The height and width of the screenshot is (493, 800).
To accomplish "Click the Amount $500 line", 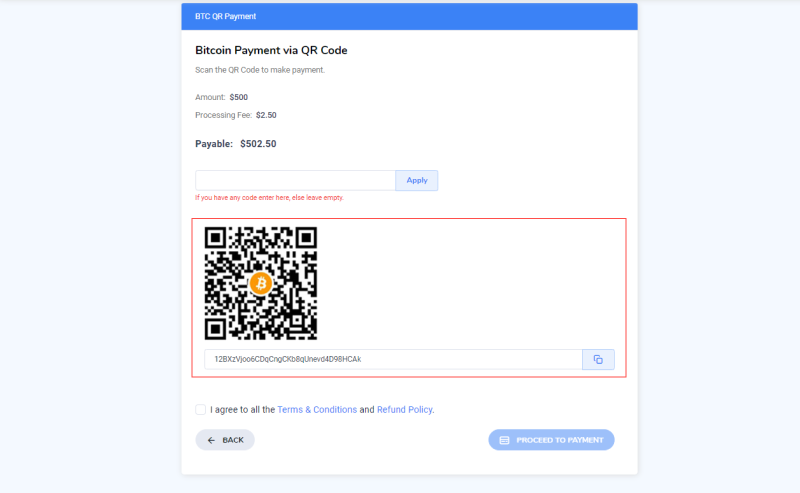I will pos(221,97).
